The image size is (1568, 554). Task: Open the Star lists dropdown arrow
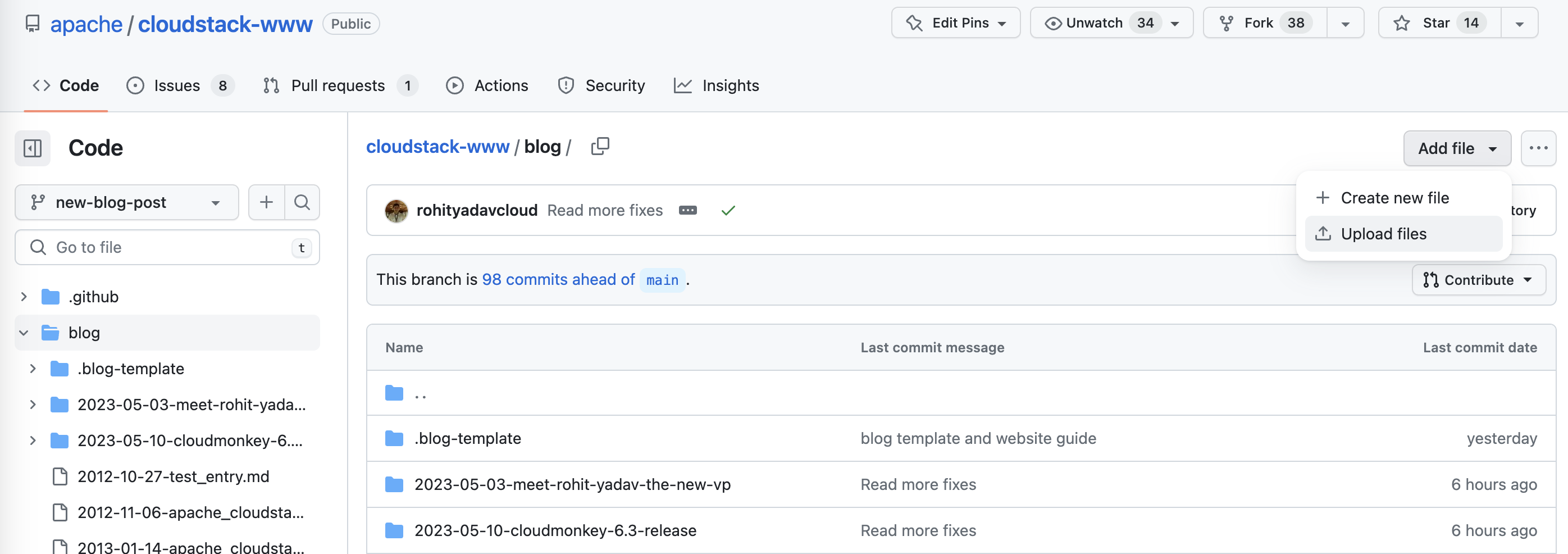coord(1519,24)
